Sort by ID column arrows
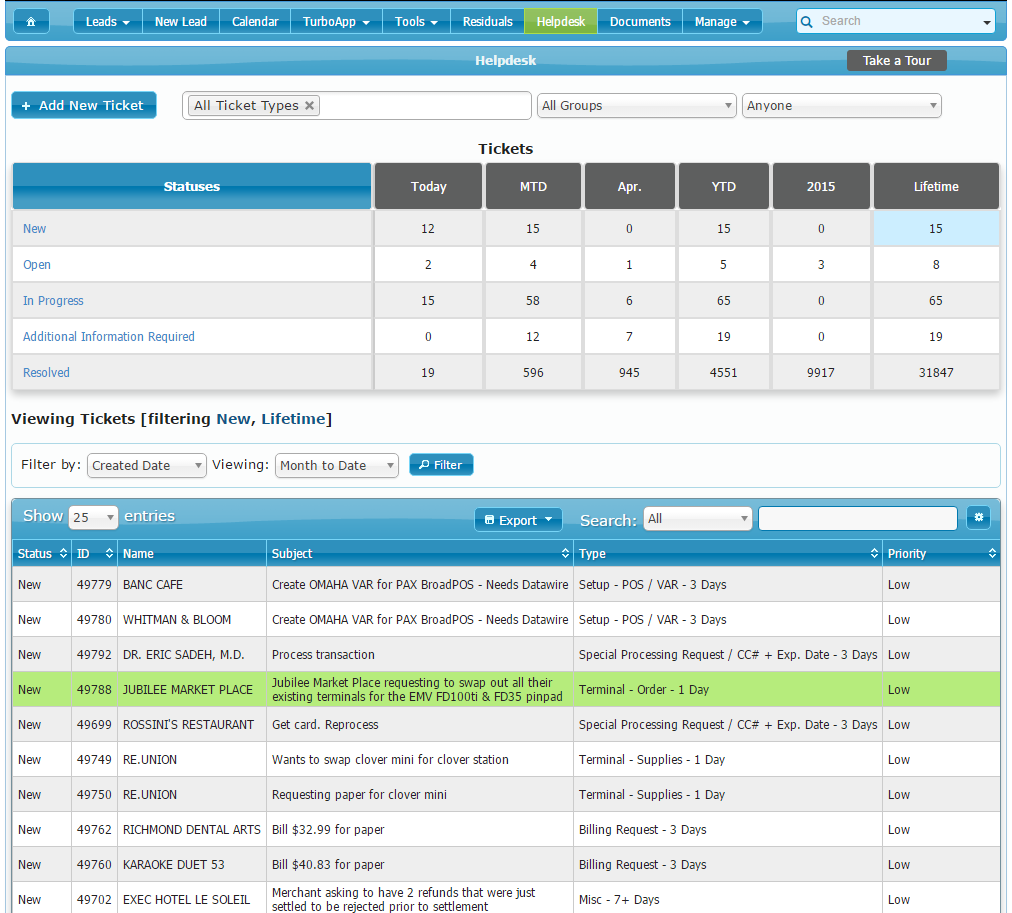 [x=109, y=553]
